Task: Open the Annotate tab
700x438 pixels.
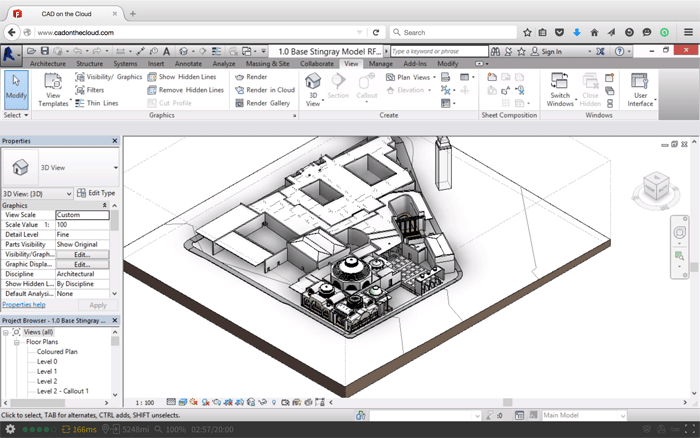Action: tap(188, 64)
